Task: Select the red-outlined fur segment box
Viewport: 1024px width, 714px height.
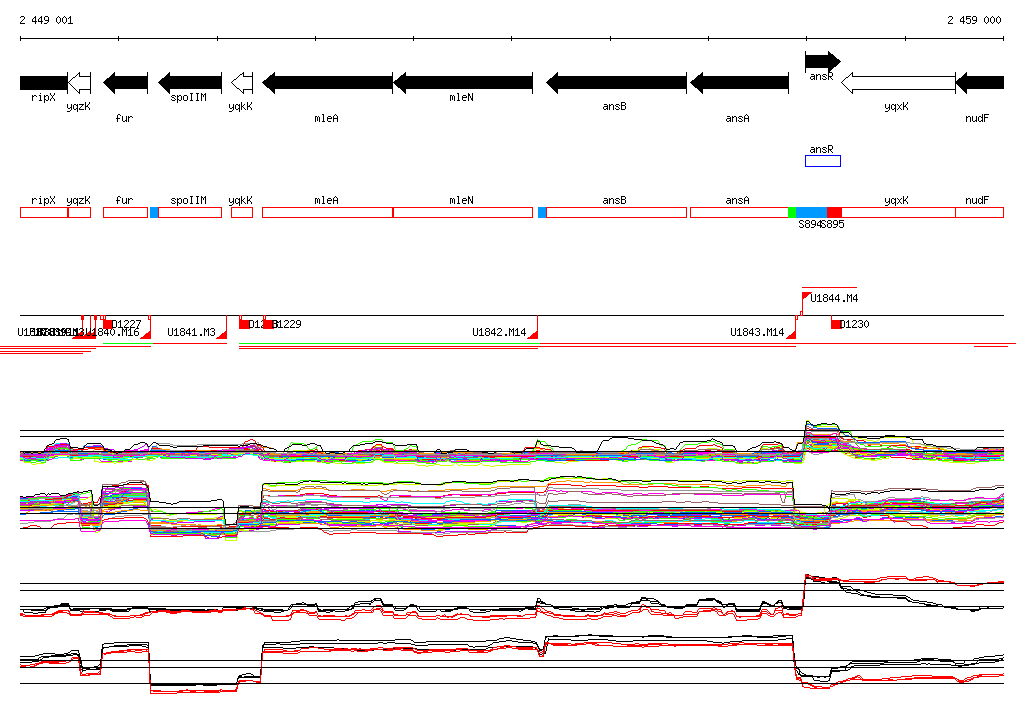Action: coord(125,212)
